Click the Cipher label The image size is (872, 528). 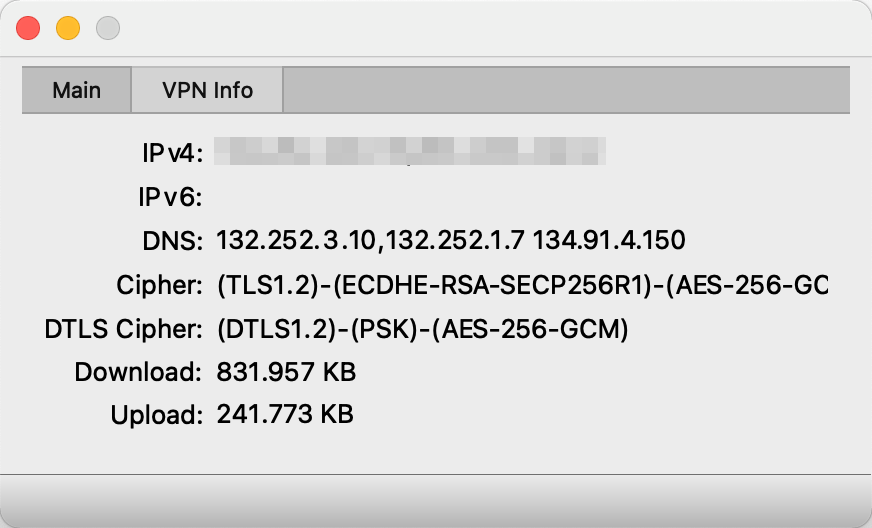pyautogui.click(x=160, y=285)
